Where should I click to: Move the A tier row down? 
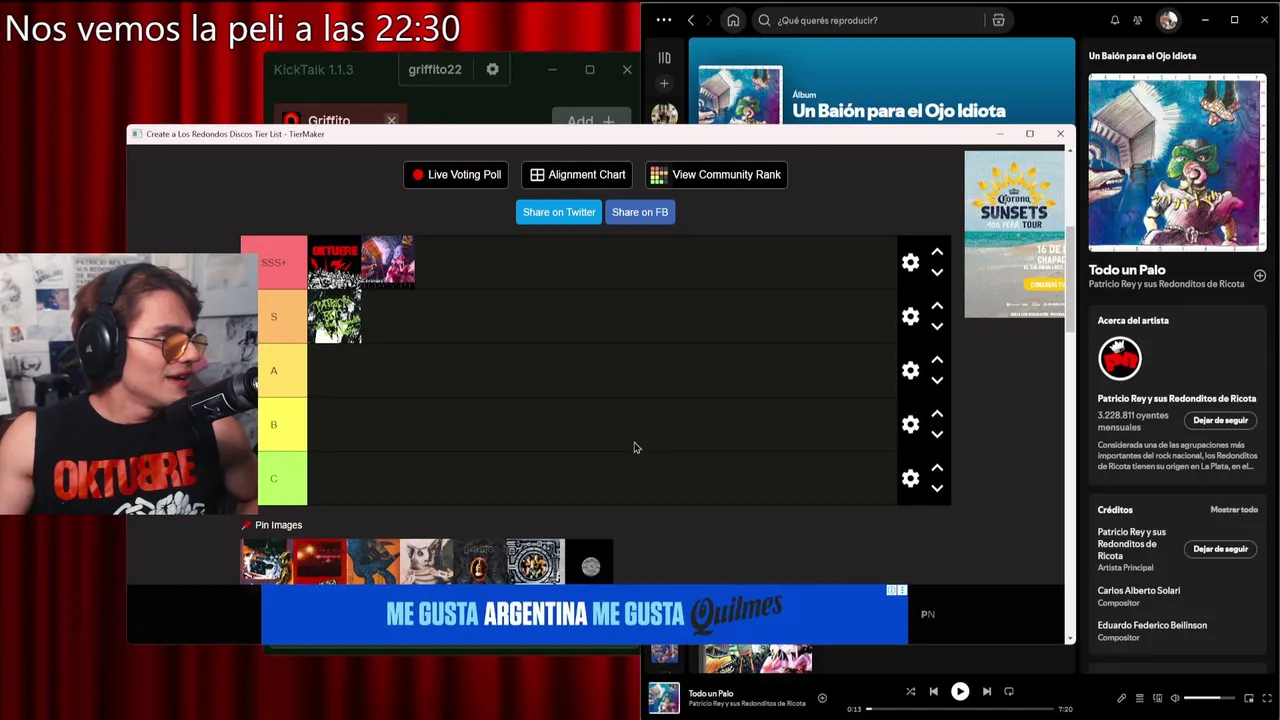point(937,380)
